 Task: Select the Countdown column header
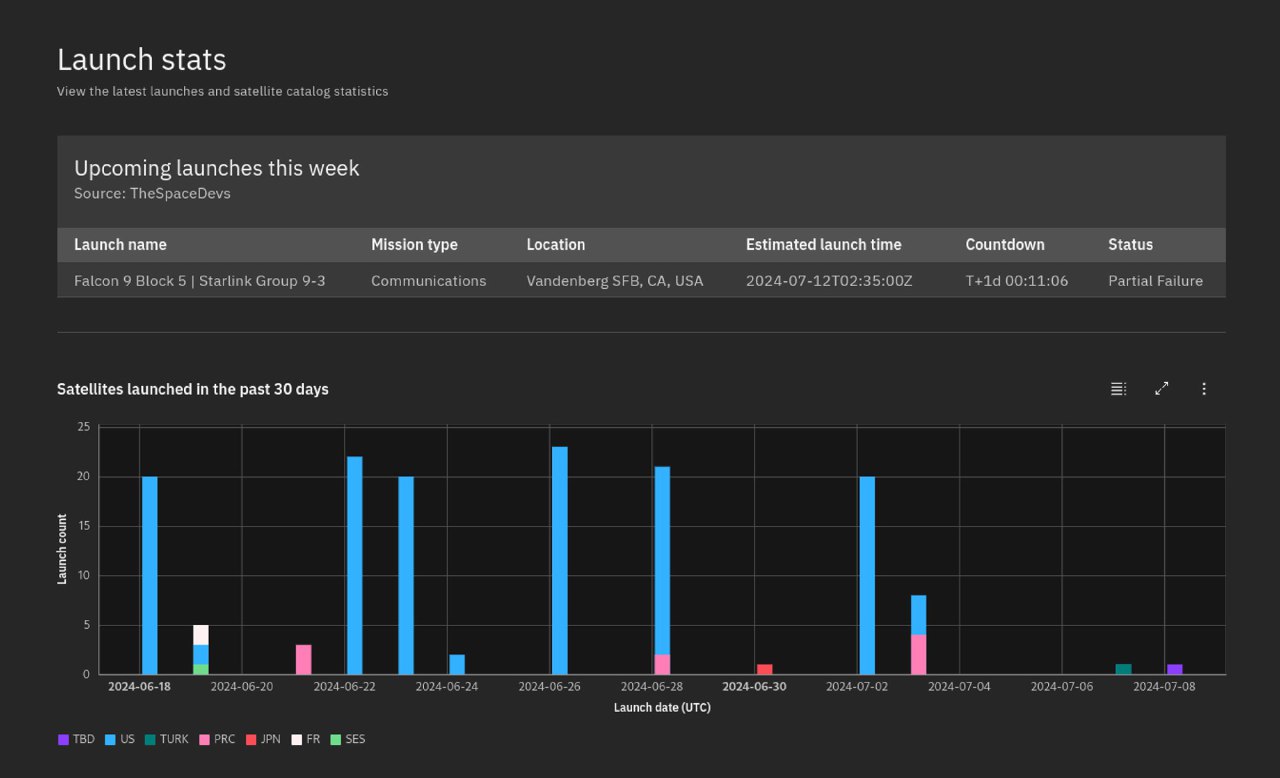click(1004, 245)
